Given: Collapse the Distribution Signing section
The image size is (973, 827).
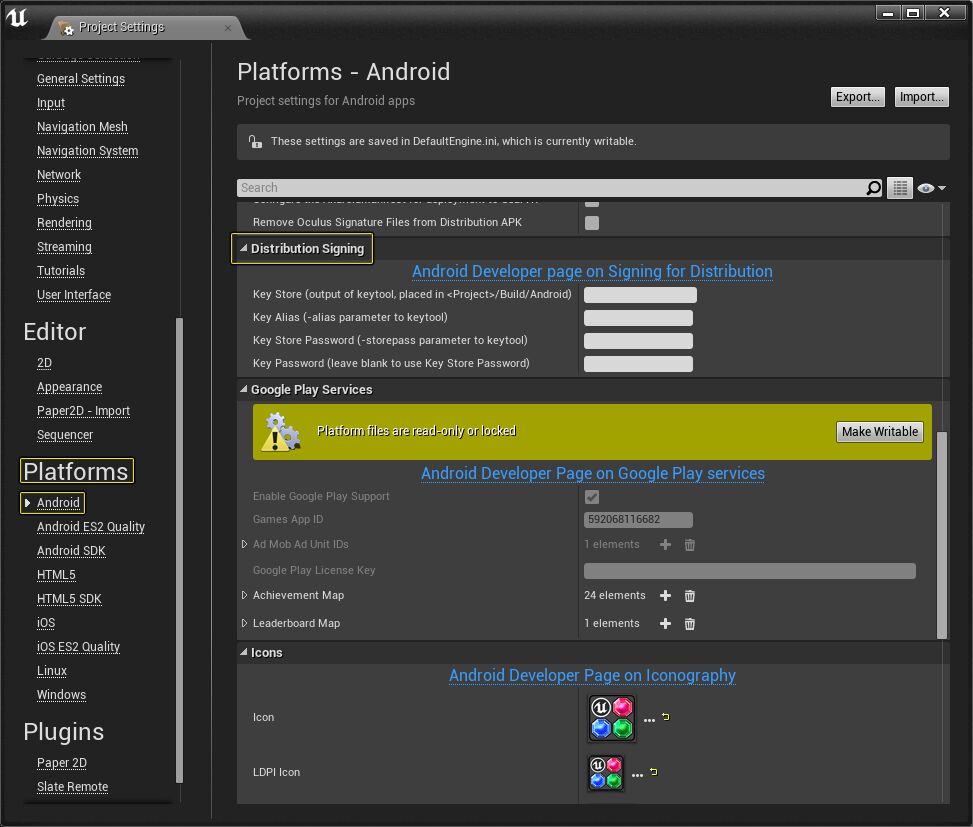Looking at the screenshot, I should tap(243, 249).
